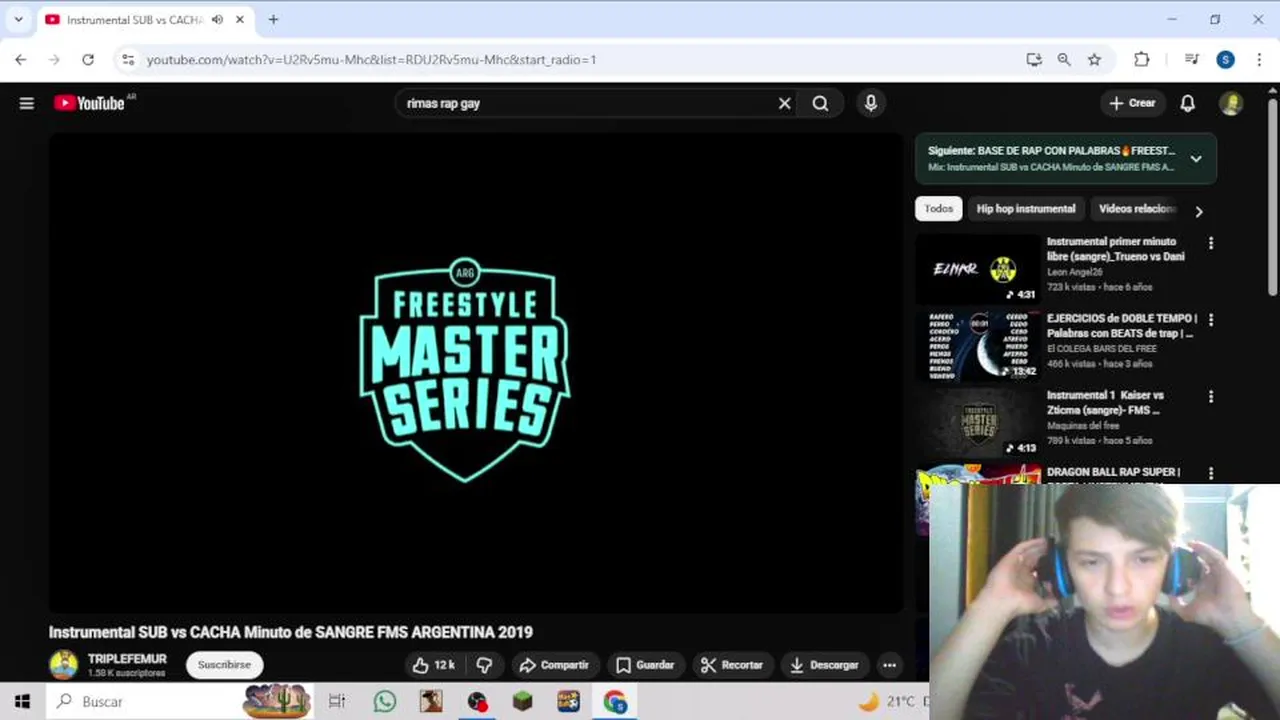Go to the YouTube home logo
Viewport: 1280px width, 720px height.
(x=89, y=103)
